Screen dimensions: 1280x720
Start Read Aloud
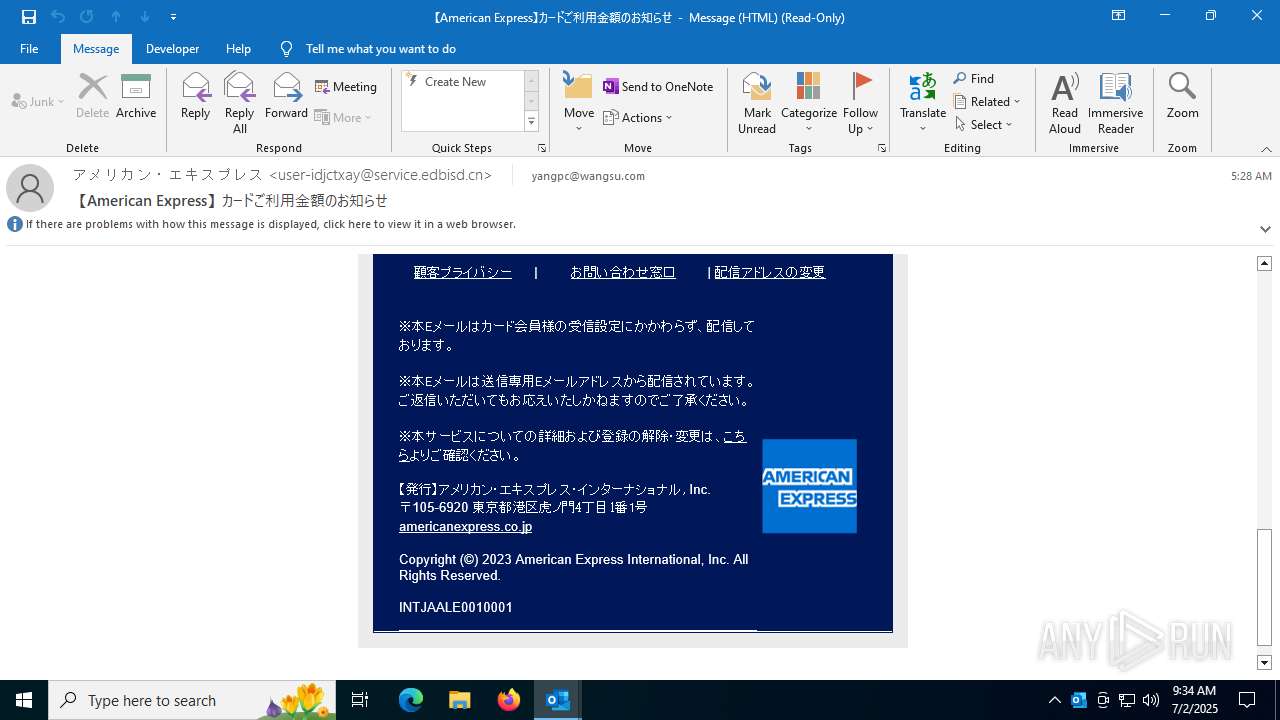click(1065, 103)
